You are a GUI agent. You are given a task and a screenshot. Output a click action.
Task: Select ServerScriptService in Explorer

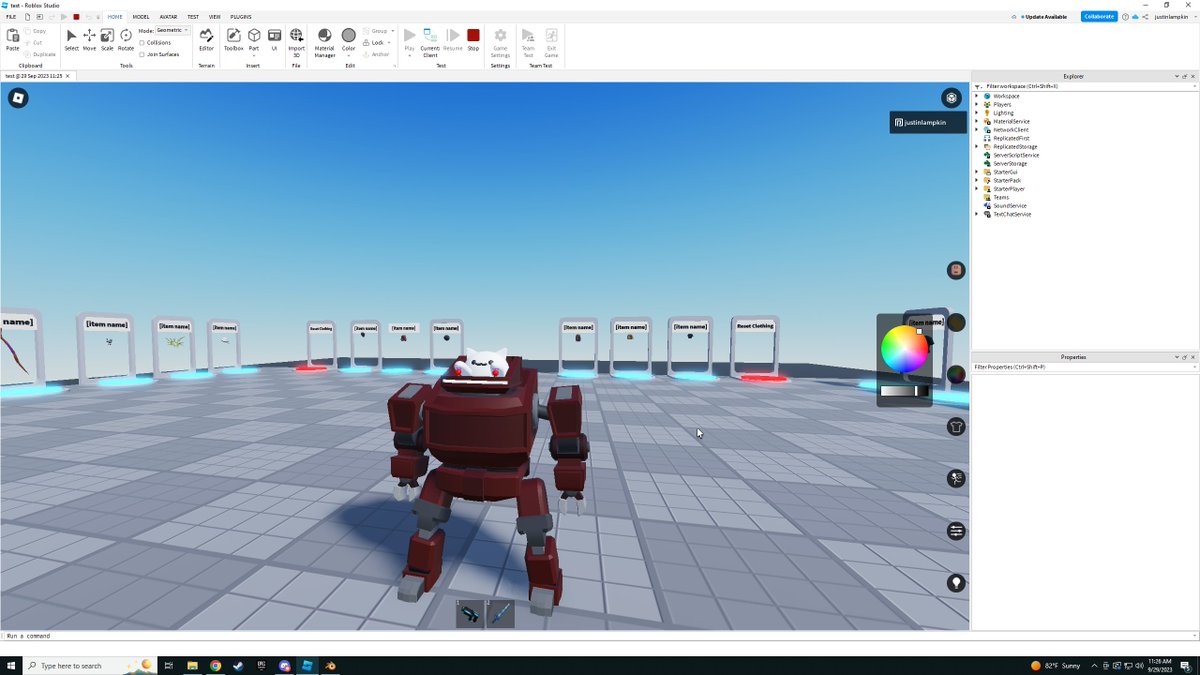tap(1016, 155)
